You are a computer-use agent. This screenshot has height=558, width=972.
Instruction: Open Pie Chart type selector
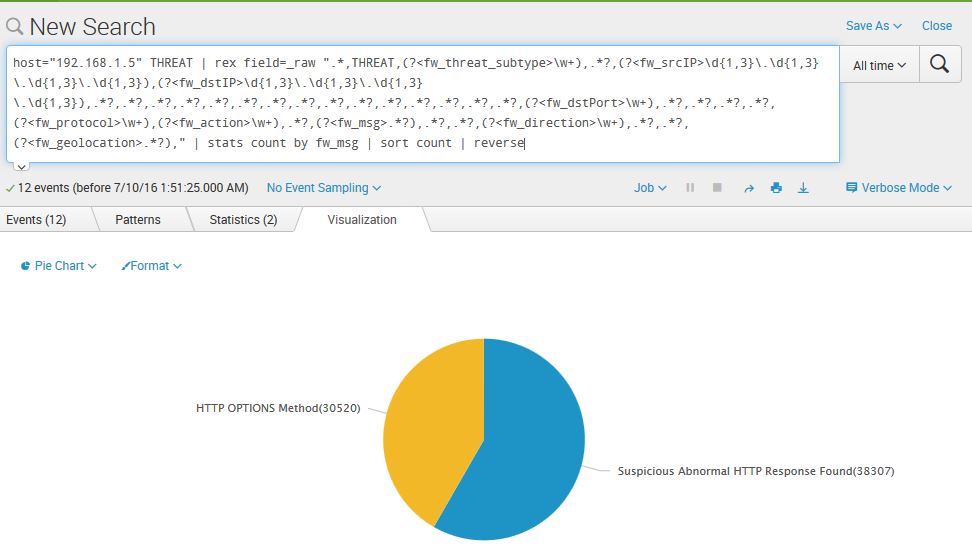coord(59,266)
